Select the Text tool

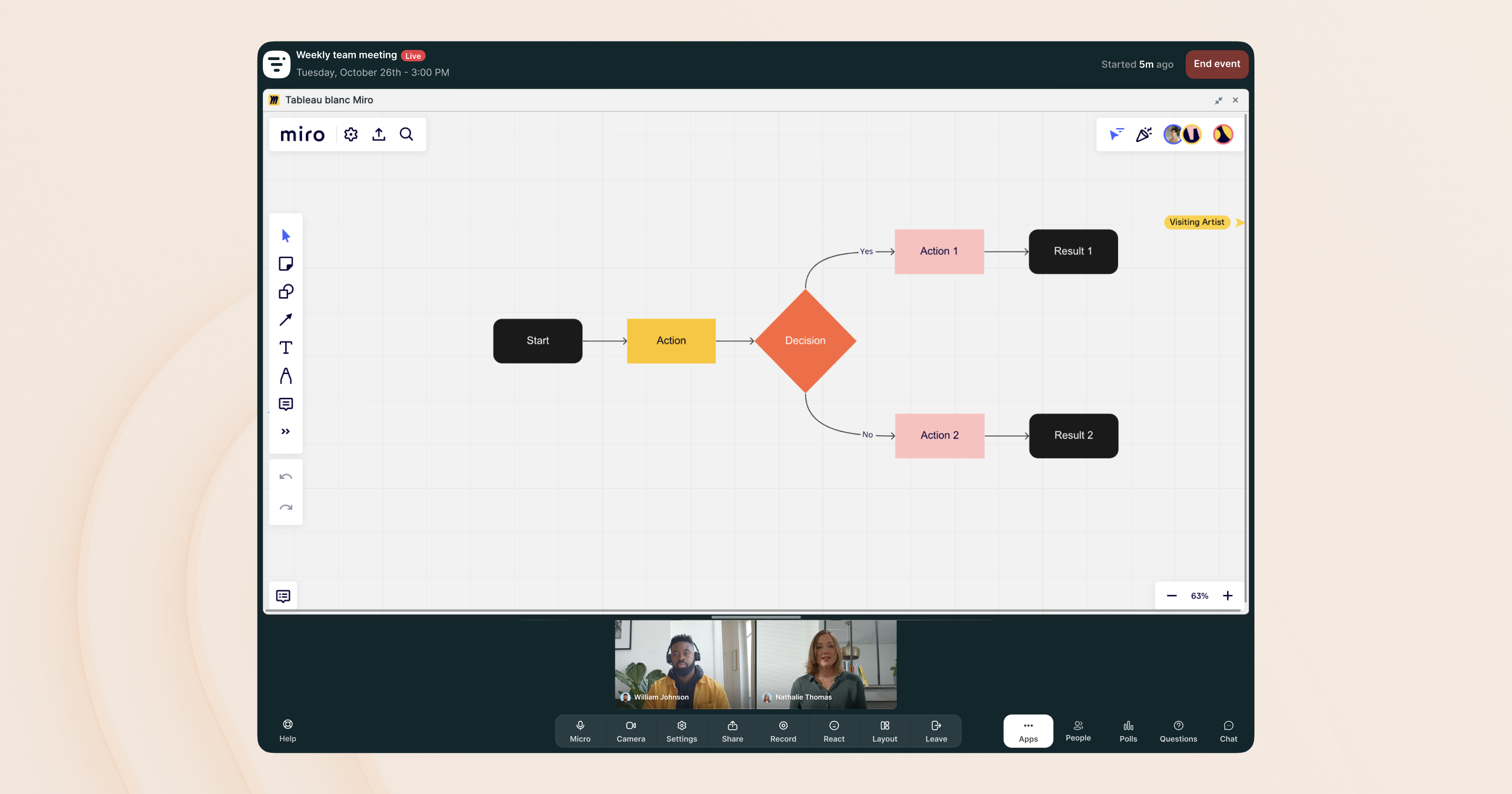click(x=286, y=348)
